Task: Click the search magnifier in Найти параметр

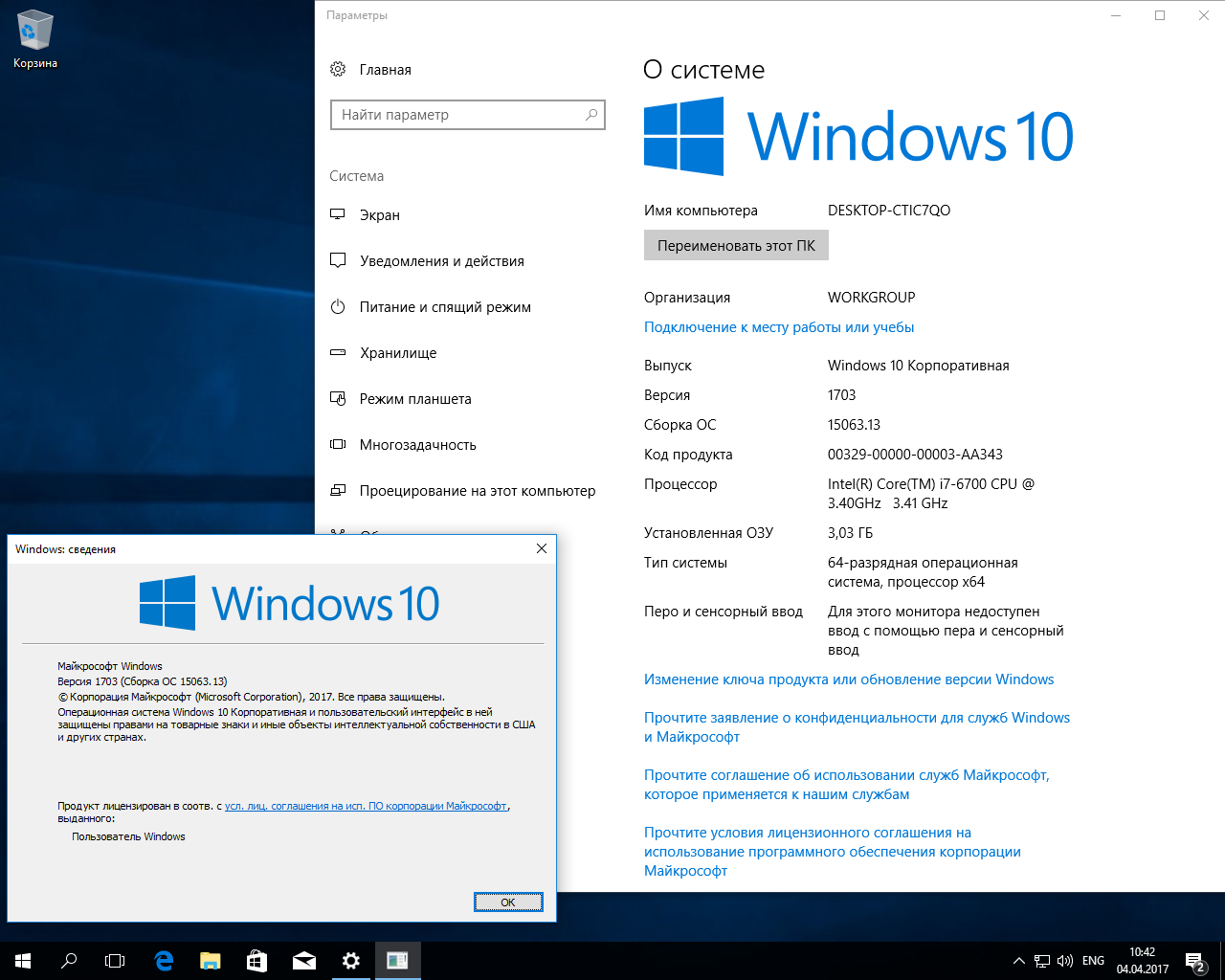Action: click(591, 115)
